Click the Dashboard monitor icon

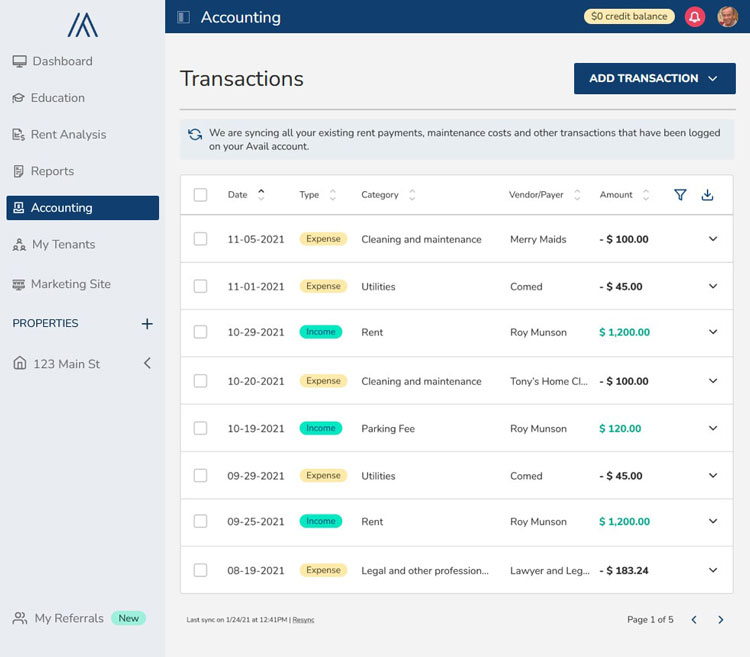click(x=20, y=61)
